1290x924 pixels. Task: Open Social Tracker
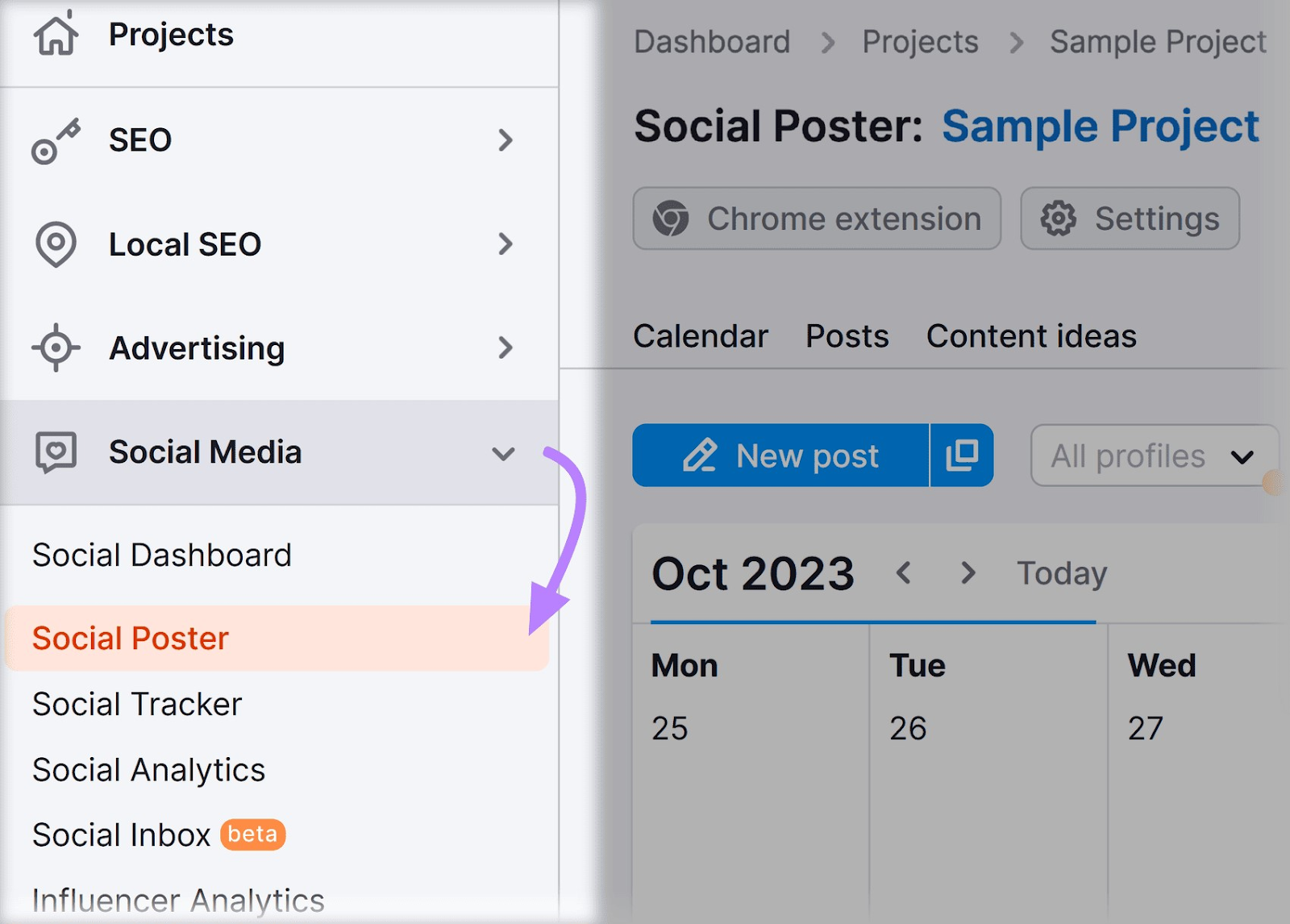137,705
